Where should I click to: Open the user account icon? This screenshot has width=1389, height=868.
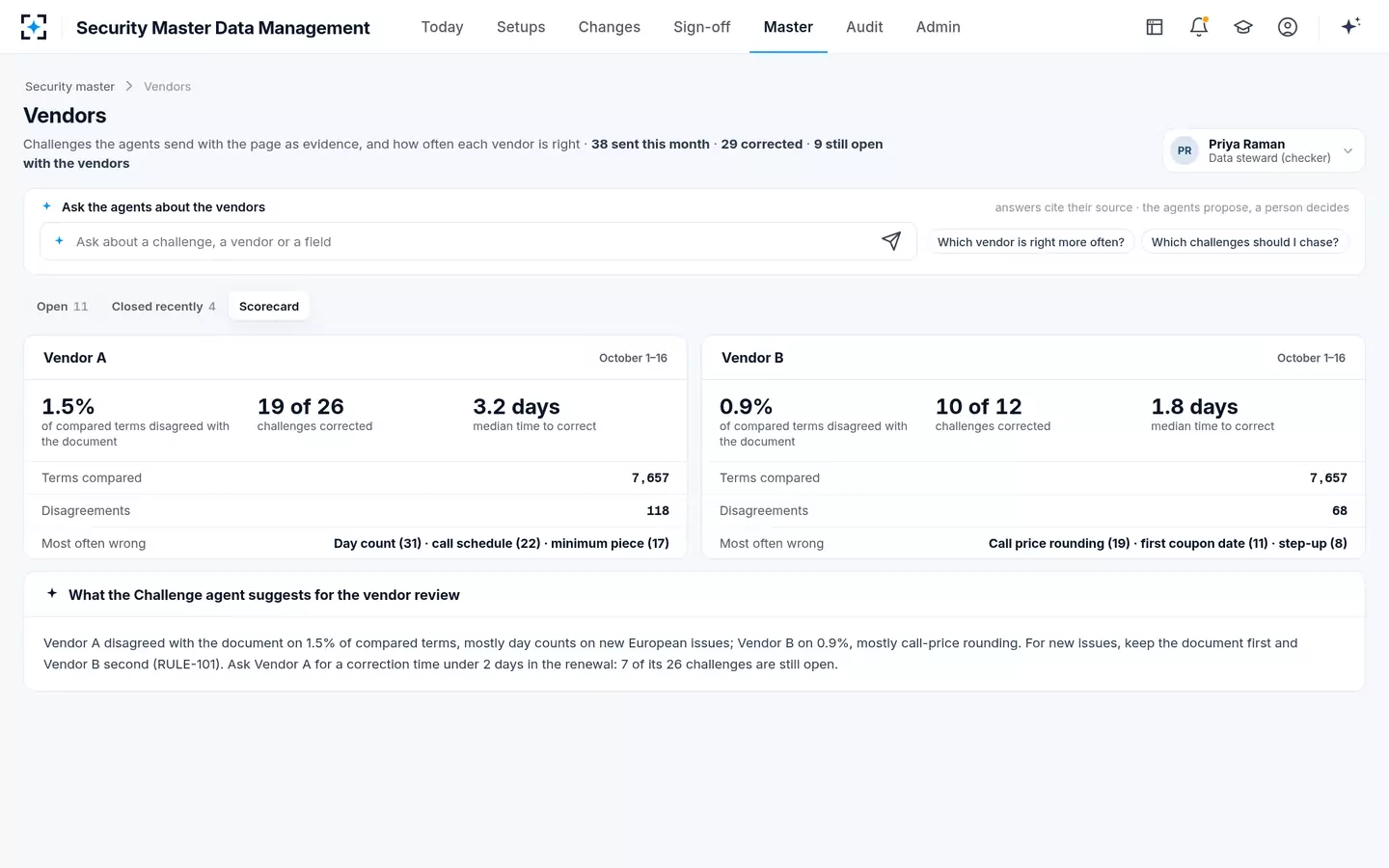pyautogui.click(x=1288, y=27)
